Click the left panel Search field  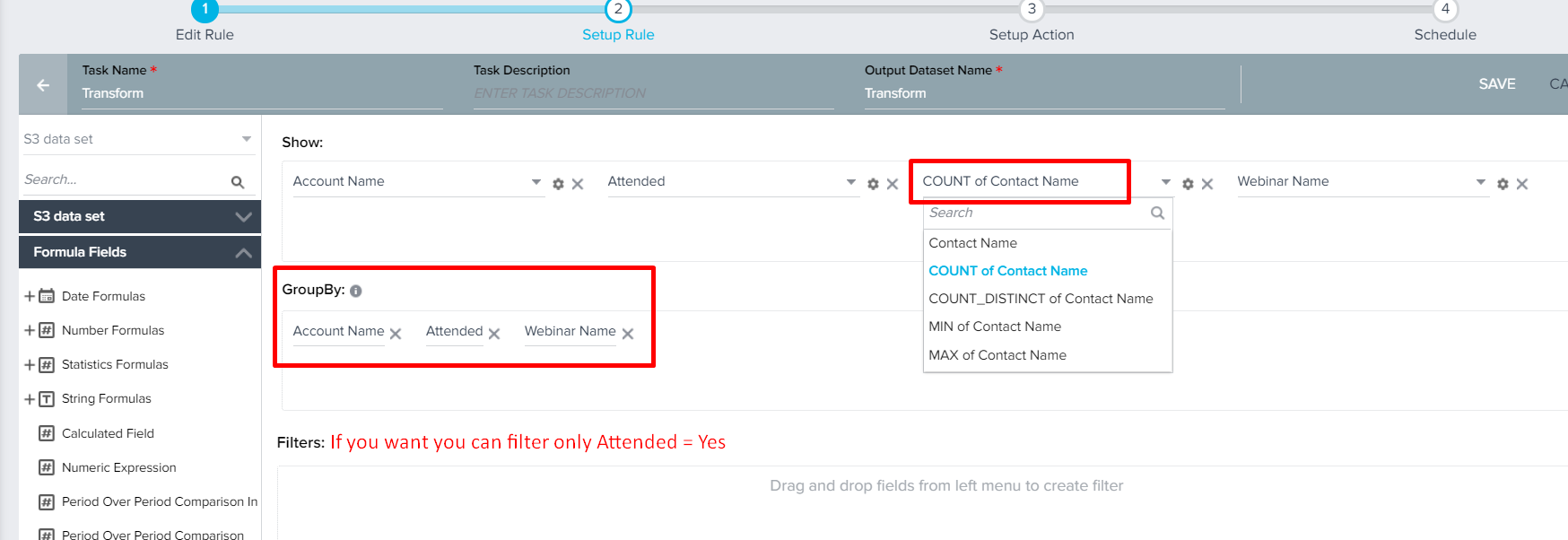click(x=126, y=179)
